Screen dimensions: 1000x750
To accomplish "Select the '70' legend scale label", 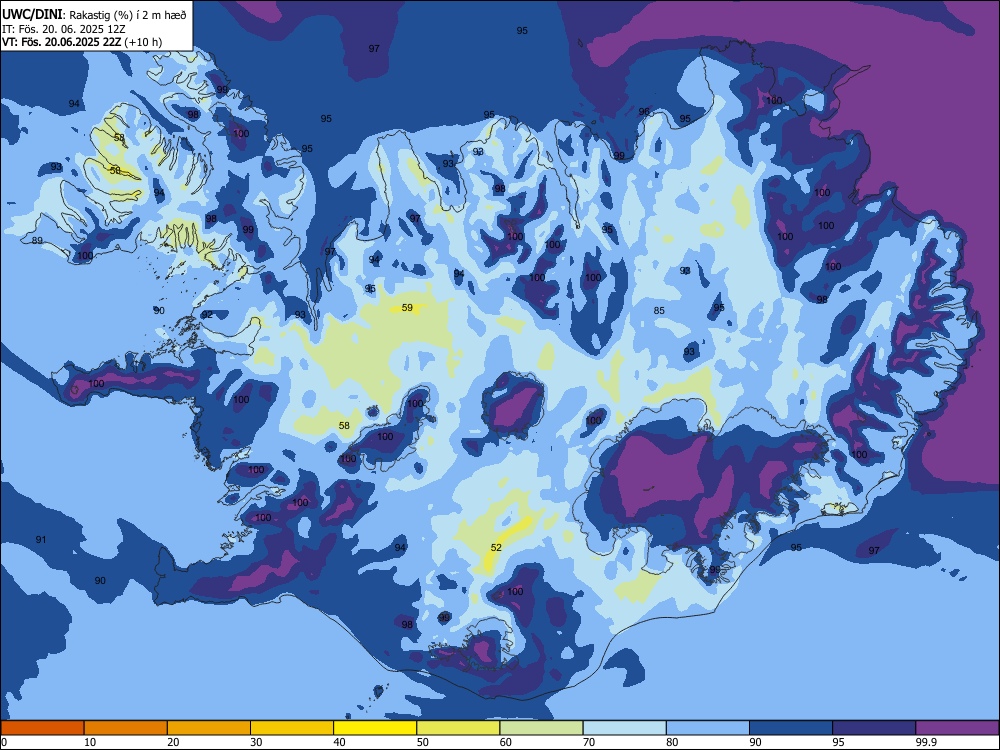I will 589,742.
